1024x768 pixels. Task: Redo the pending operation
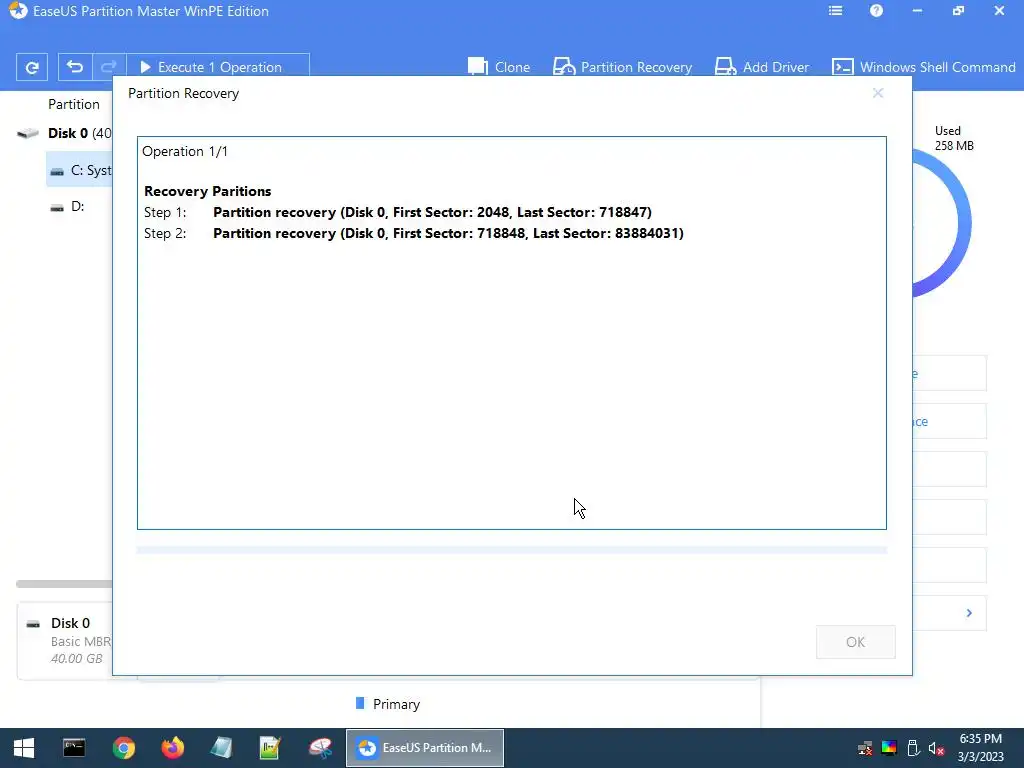109,67
